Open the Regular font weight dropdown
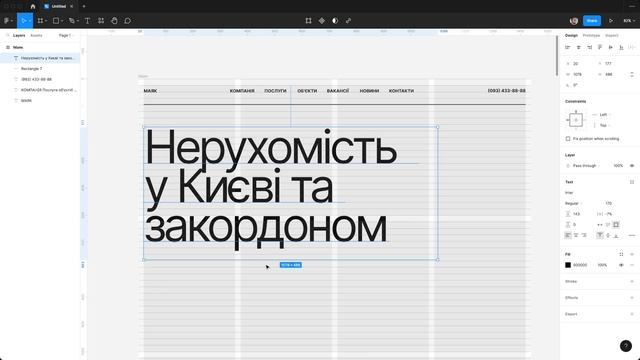Viewport: 640px width, 360px height. coord(573,203)
